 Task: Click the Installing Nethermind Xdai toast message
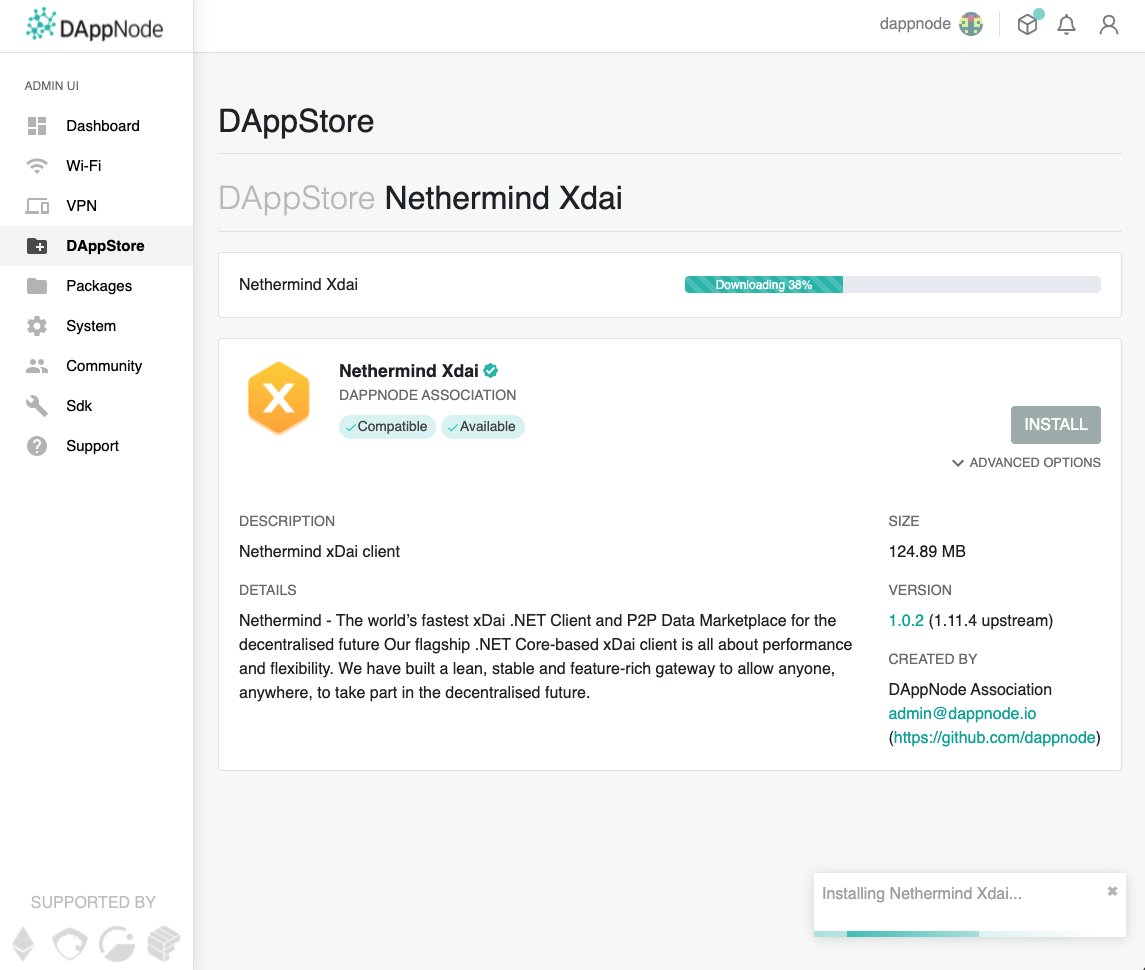922,893
